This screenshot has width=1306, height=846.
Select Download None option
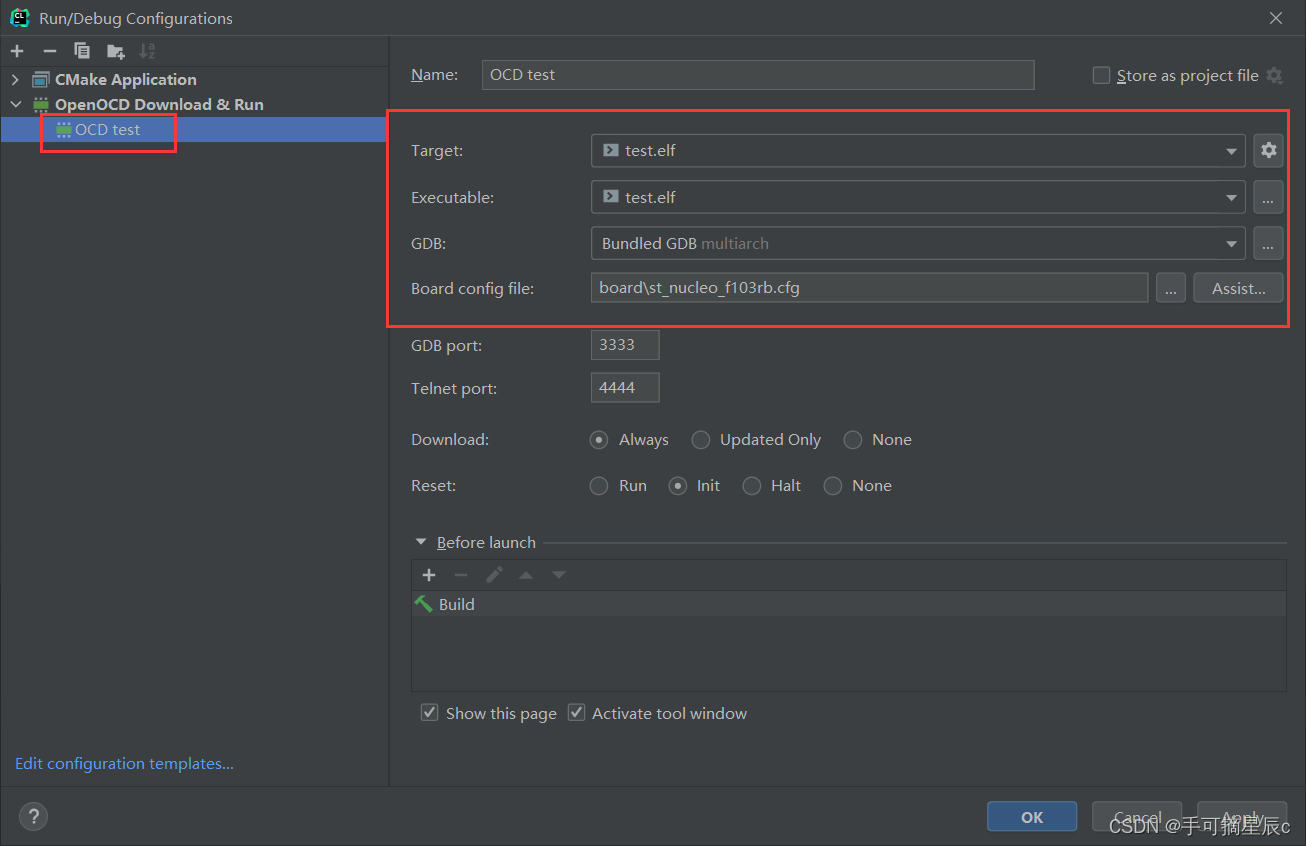(853, 440)
